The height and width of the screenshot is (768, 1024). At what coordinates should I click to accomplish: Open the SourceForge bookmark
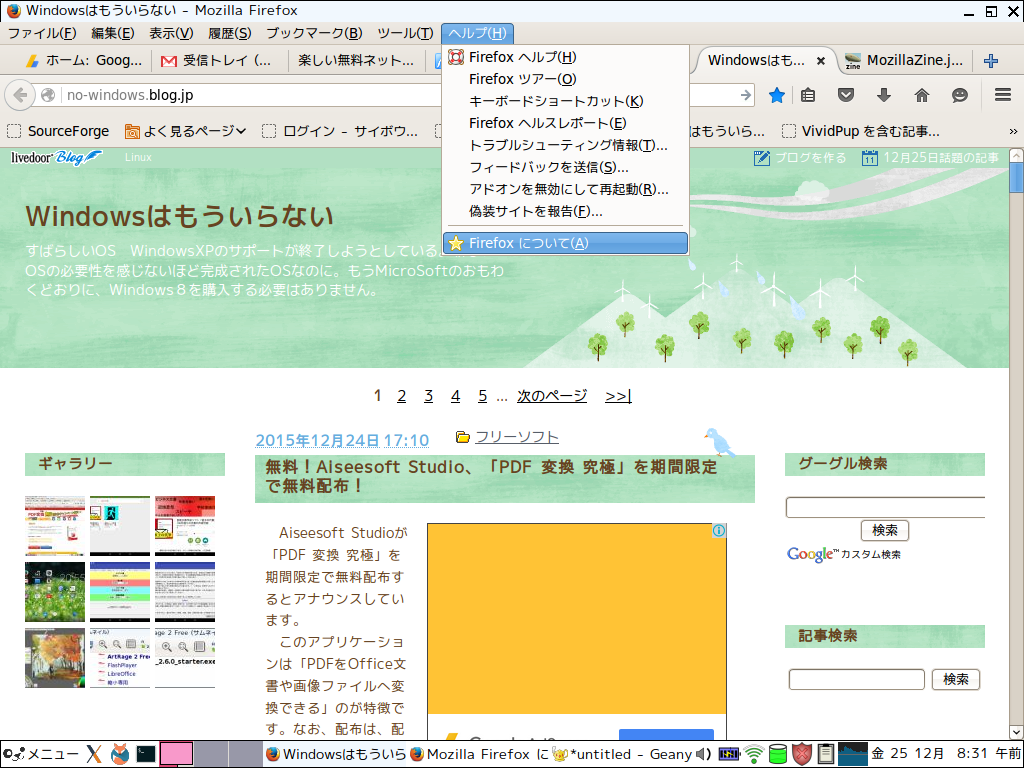(x=59, y=131)
